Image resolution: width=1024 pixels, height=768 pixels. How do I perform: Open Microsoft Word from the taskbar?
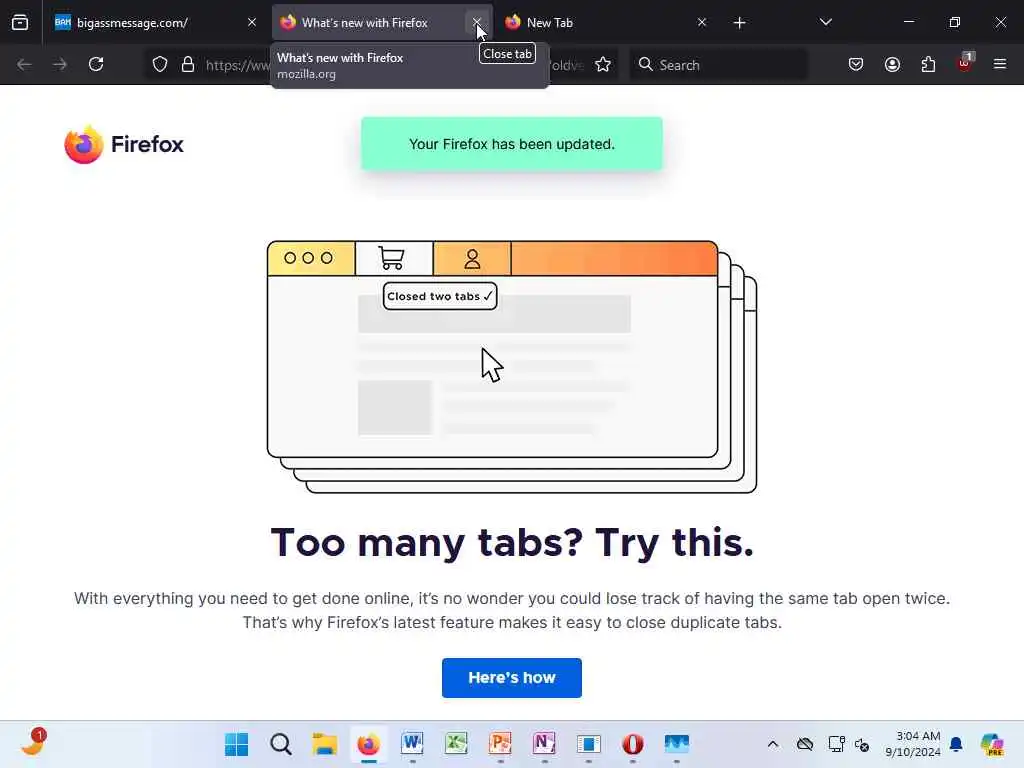click(412, 744)
